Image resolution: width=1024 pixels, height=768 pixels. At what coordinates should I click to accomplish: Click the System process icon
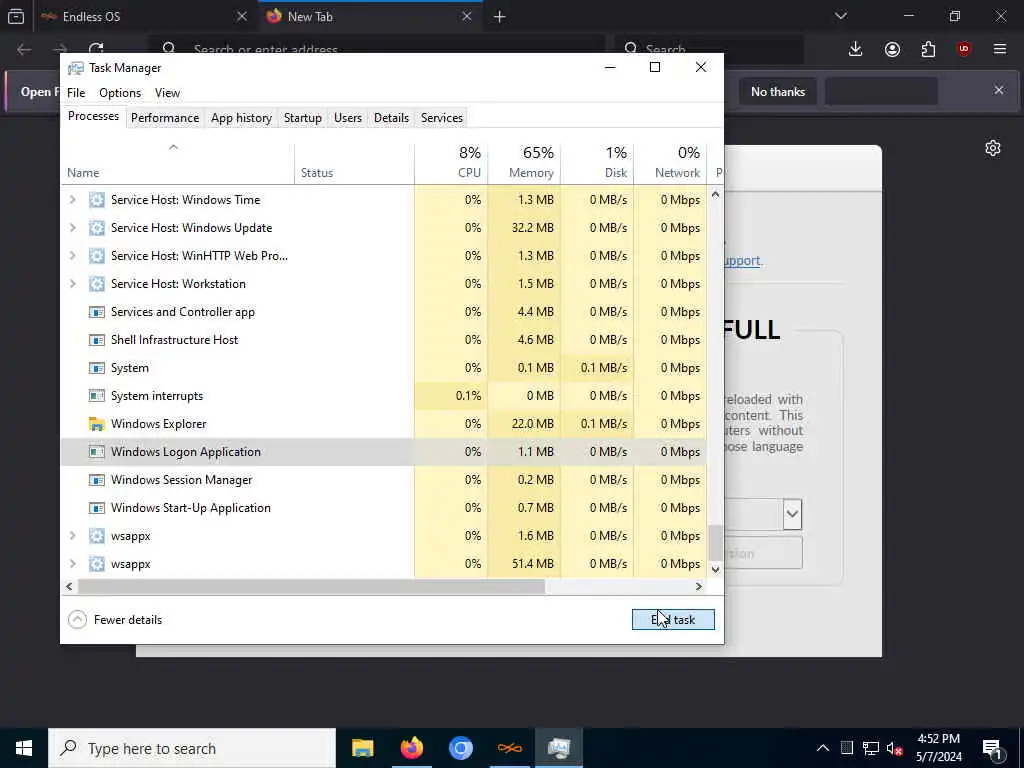click(97, 368)
